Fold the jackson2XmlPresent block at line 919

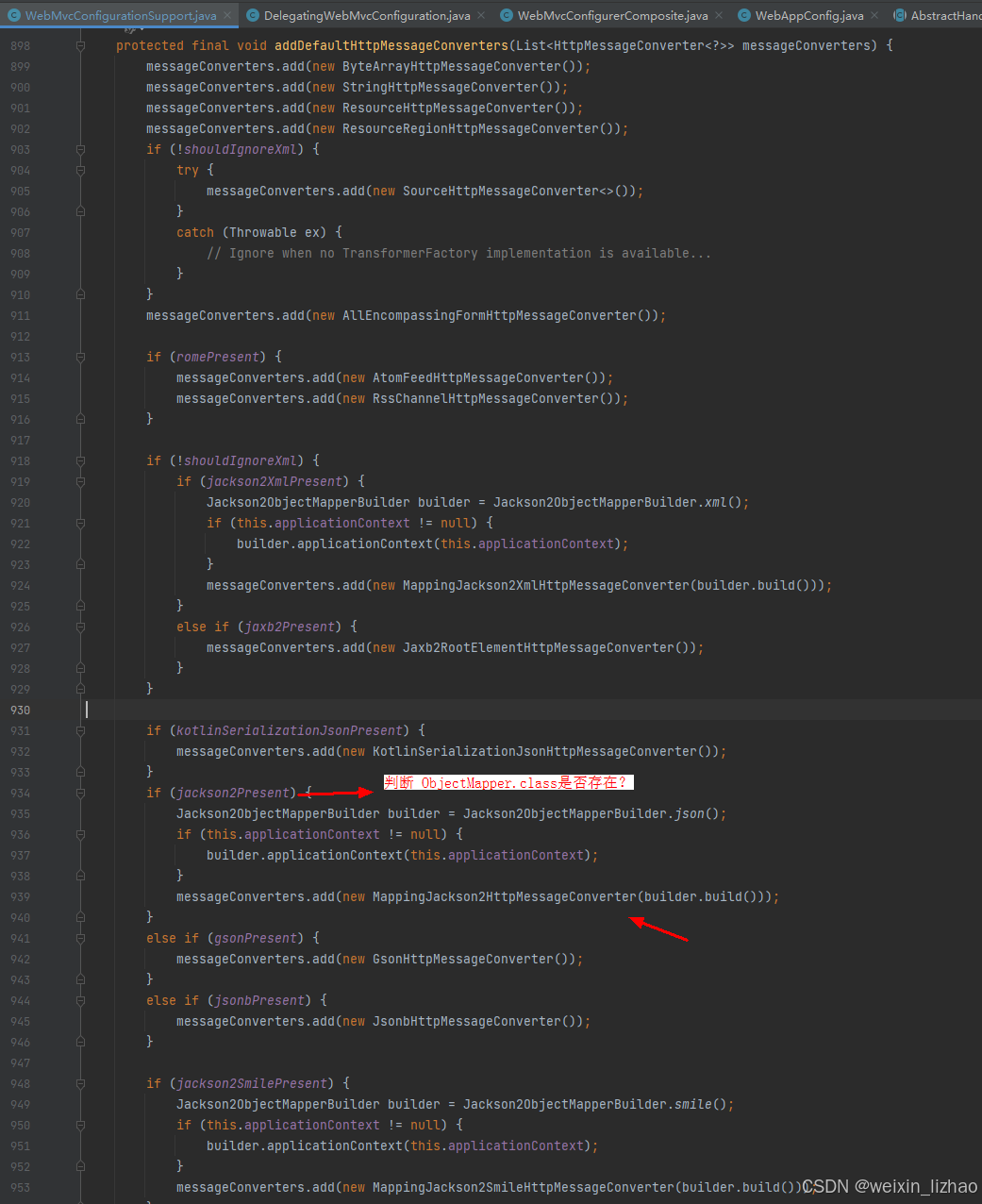80,481
